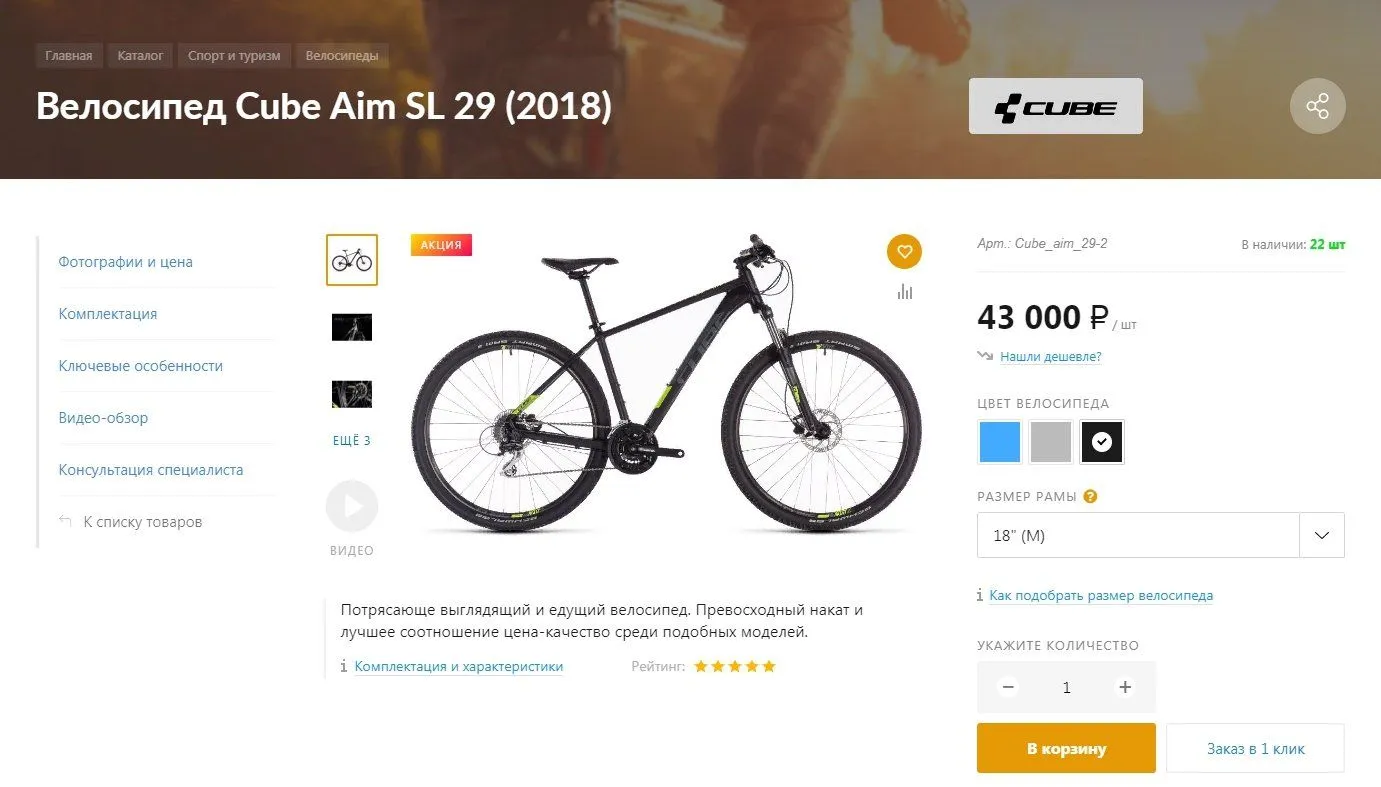
Task: Select the blue bike color
Action: (x=999, y=442)
